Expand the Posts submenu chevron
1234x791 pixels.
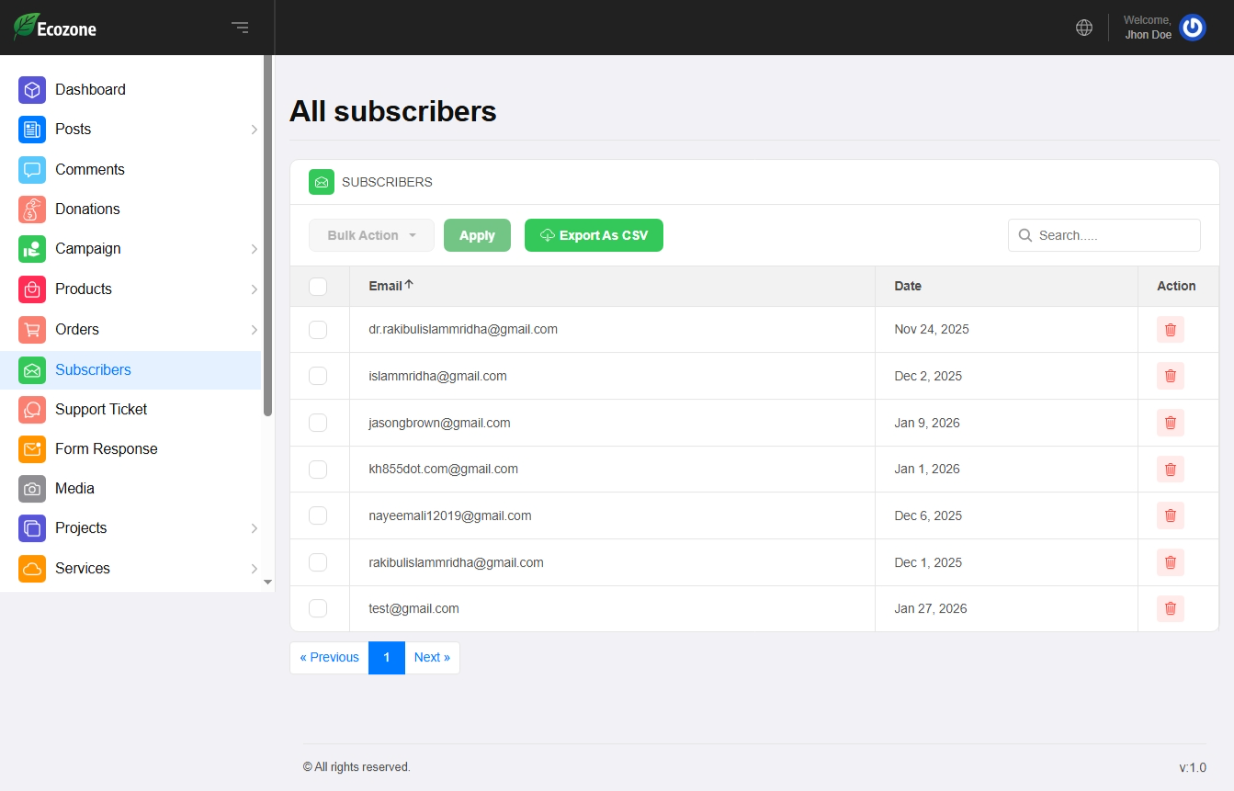pos(254,130)
